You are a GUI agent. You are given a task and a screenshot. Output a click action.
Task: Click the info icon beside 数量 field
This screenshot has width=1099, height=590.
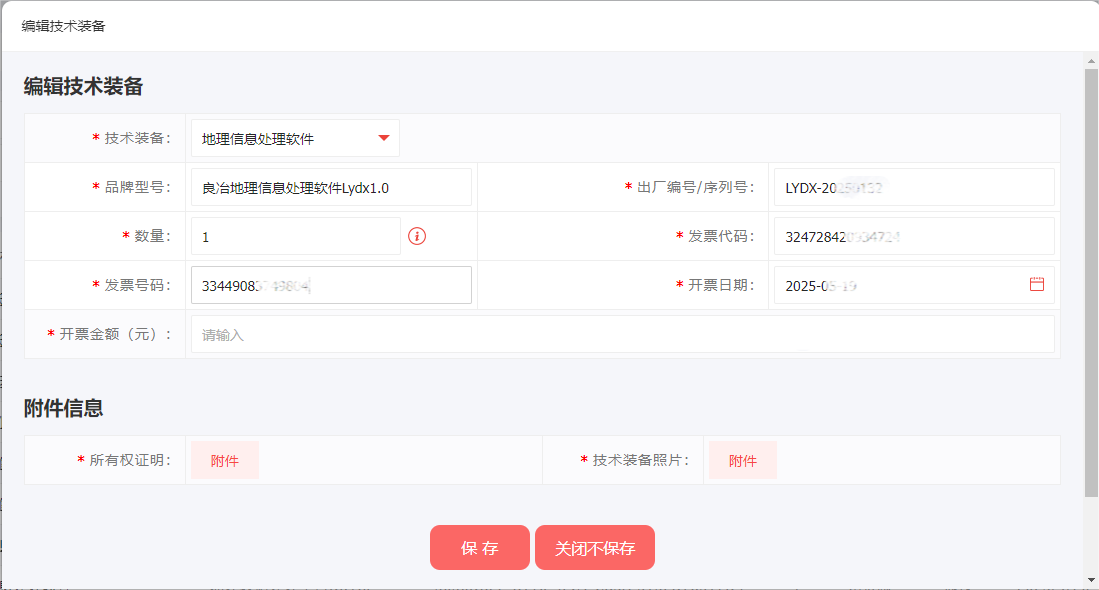coord(417,236)
